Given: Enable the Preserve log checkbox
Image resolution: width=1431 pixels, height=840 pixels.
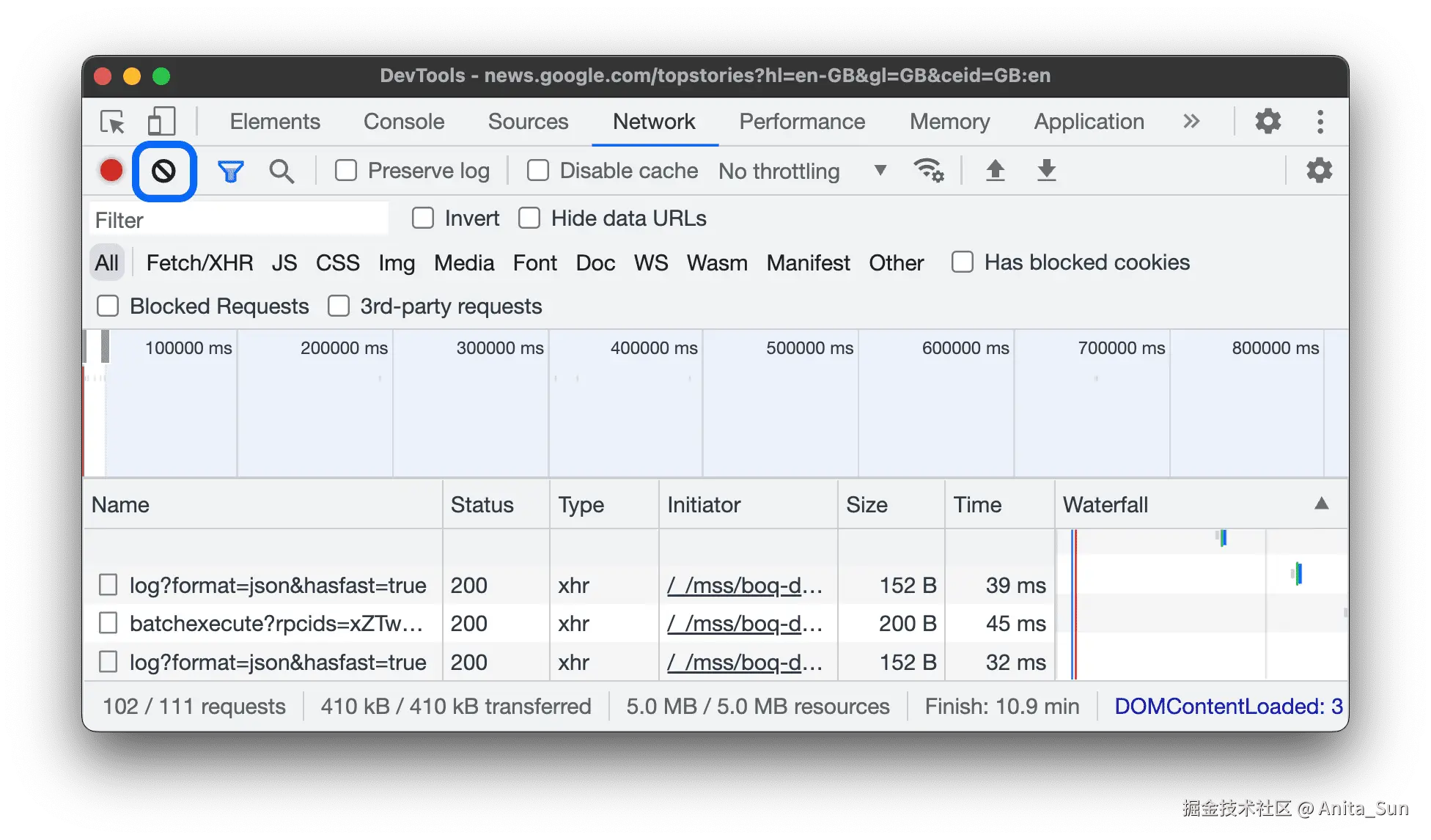Looking at the screenshot, I should point(346,171).
